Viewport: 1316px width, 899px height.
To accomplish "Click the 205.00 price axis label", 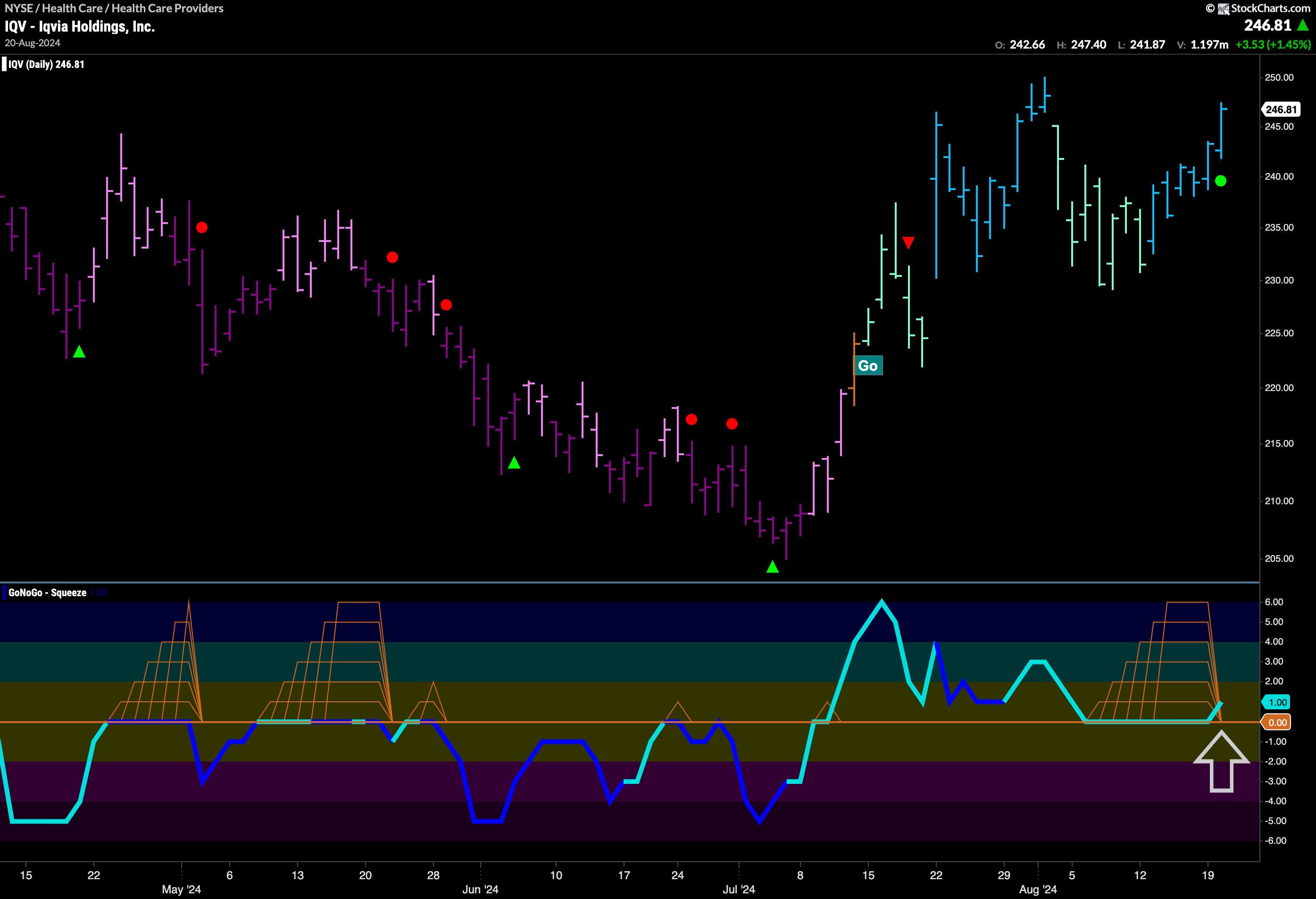I will click(x=1279, y=559).
